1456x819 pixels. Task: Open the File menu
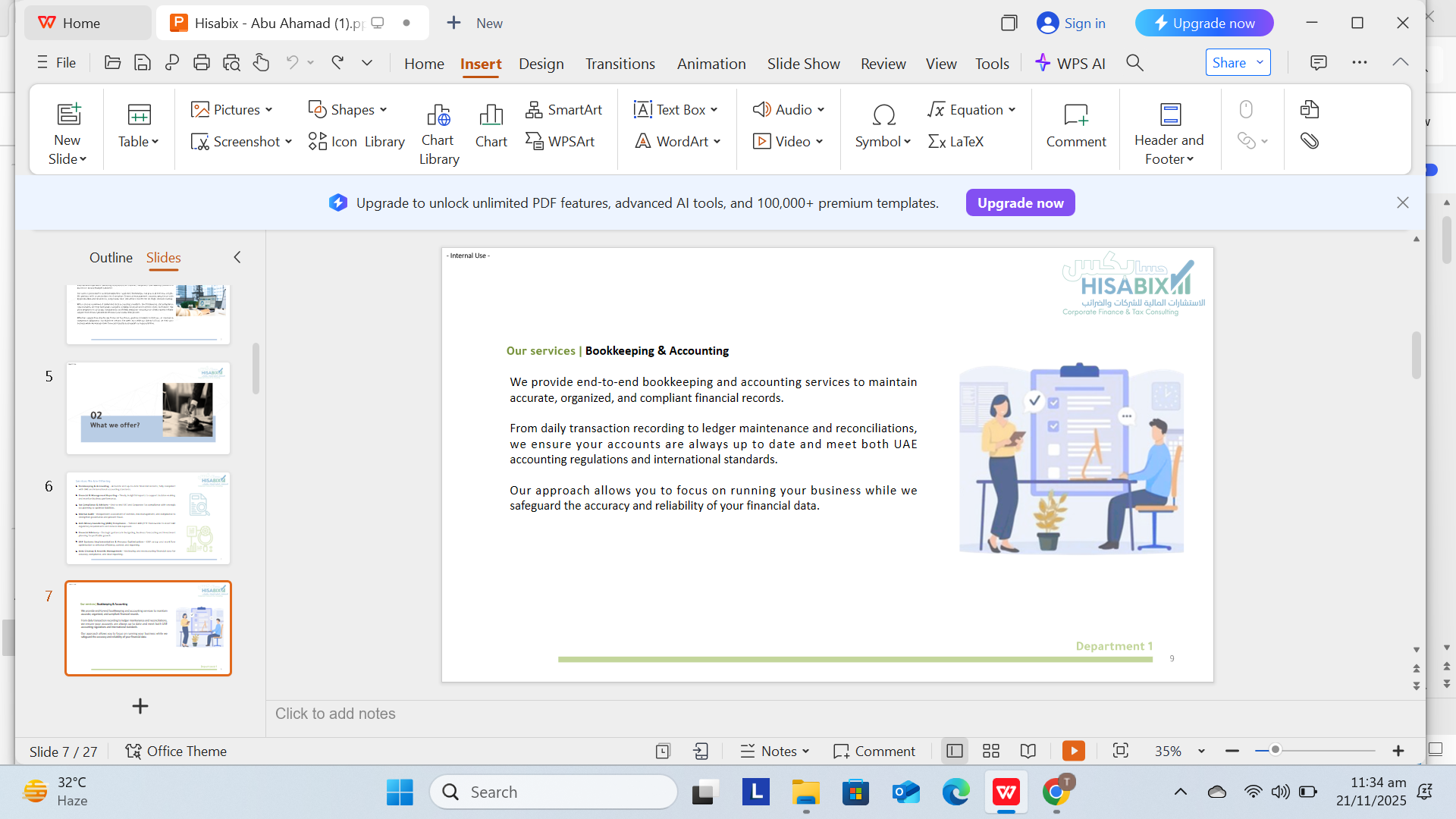point(55,62)
